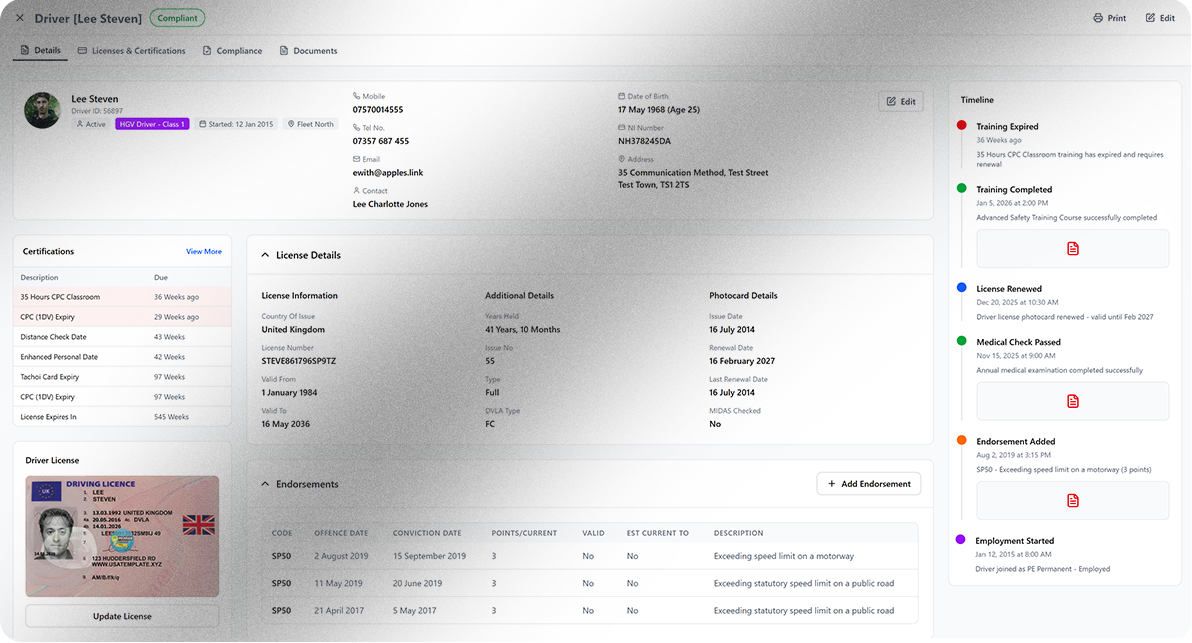Viewport: 1192px width, 643px height.
Task: Click the driving licence card image
Action: tap(122, 536)
